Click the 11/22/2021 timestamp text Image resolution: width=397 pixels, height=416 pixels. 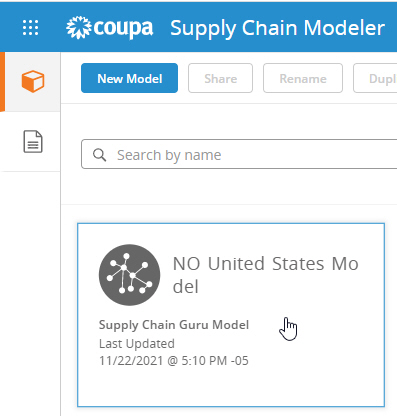174,361
